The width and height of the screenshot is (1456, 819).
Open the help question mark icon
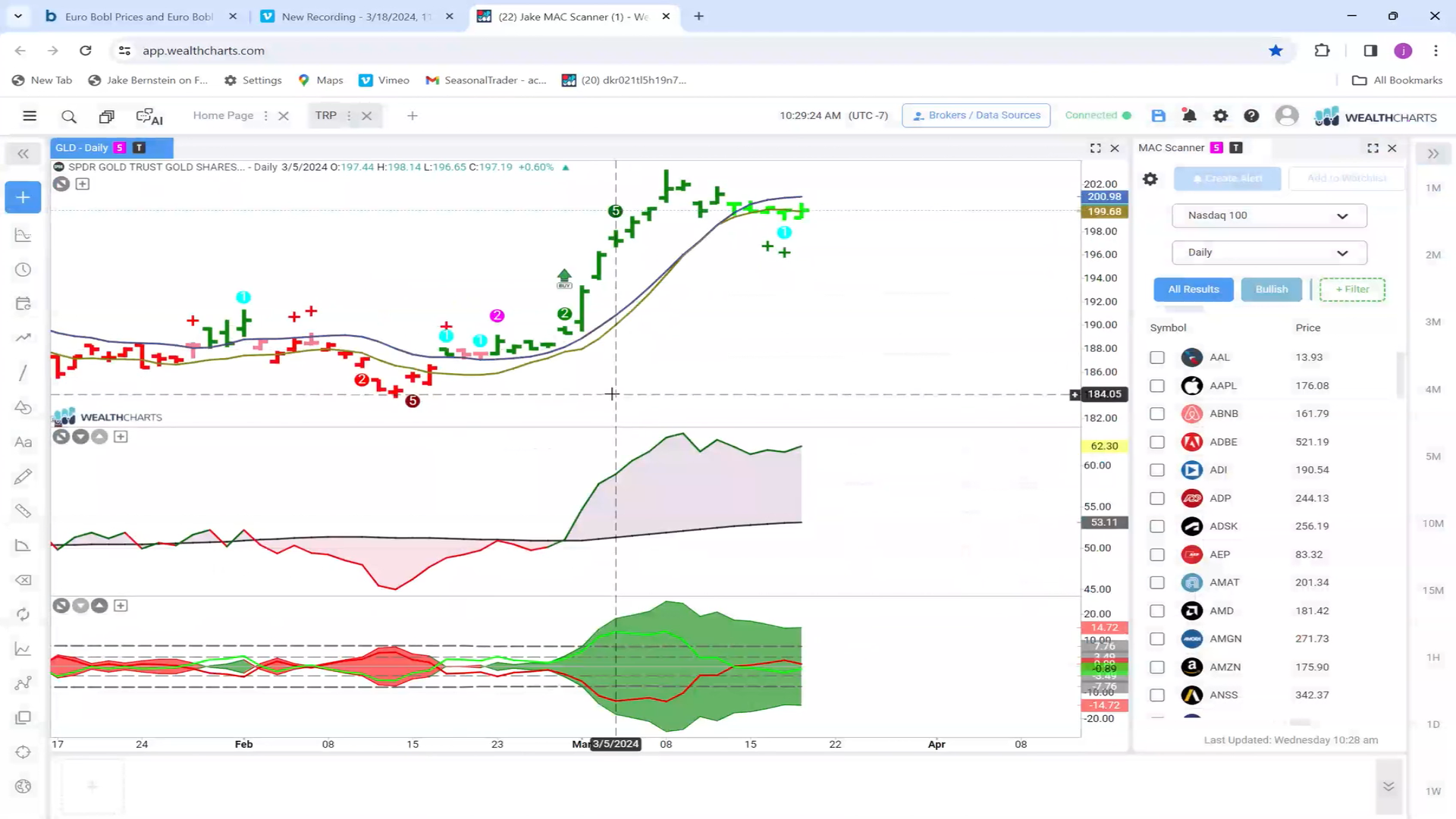click(1251, 115)
